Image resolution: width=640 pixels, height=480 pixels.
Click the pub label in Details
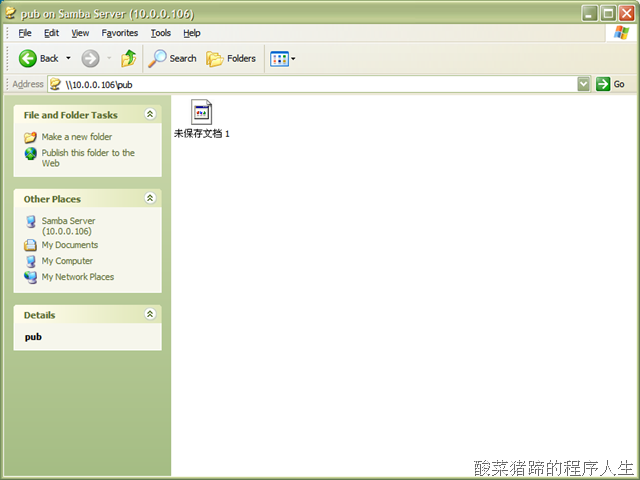coord(33,337)
